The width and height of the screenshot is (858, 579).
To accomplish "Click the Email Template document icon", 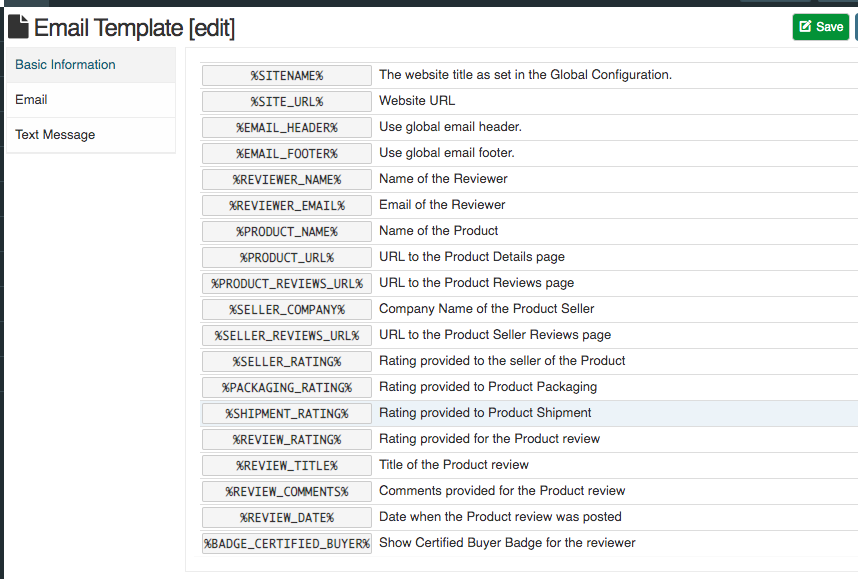I will [18, 27].
